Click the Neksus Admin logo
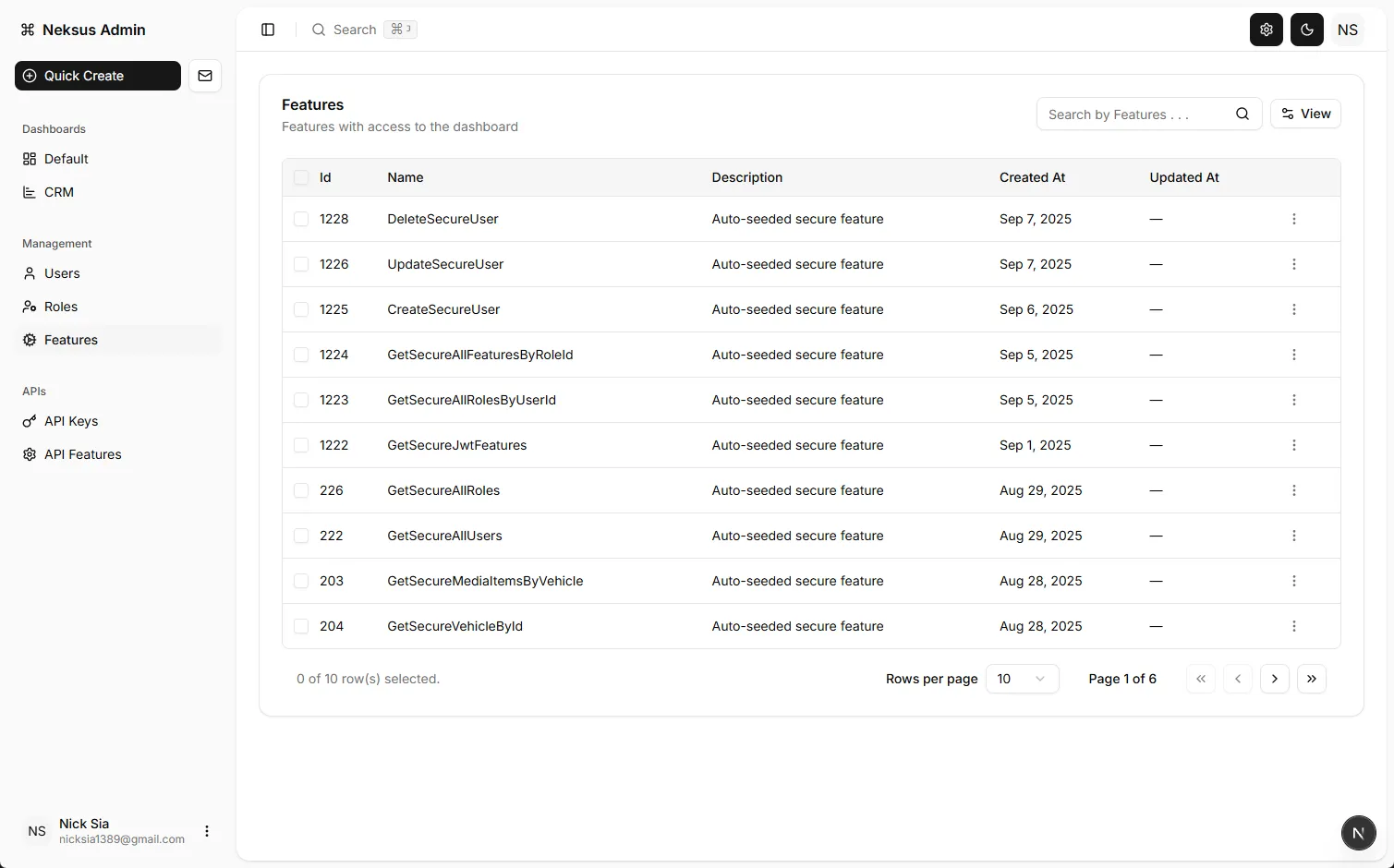 83,30
